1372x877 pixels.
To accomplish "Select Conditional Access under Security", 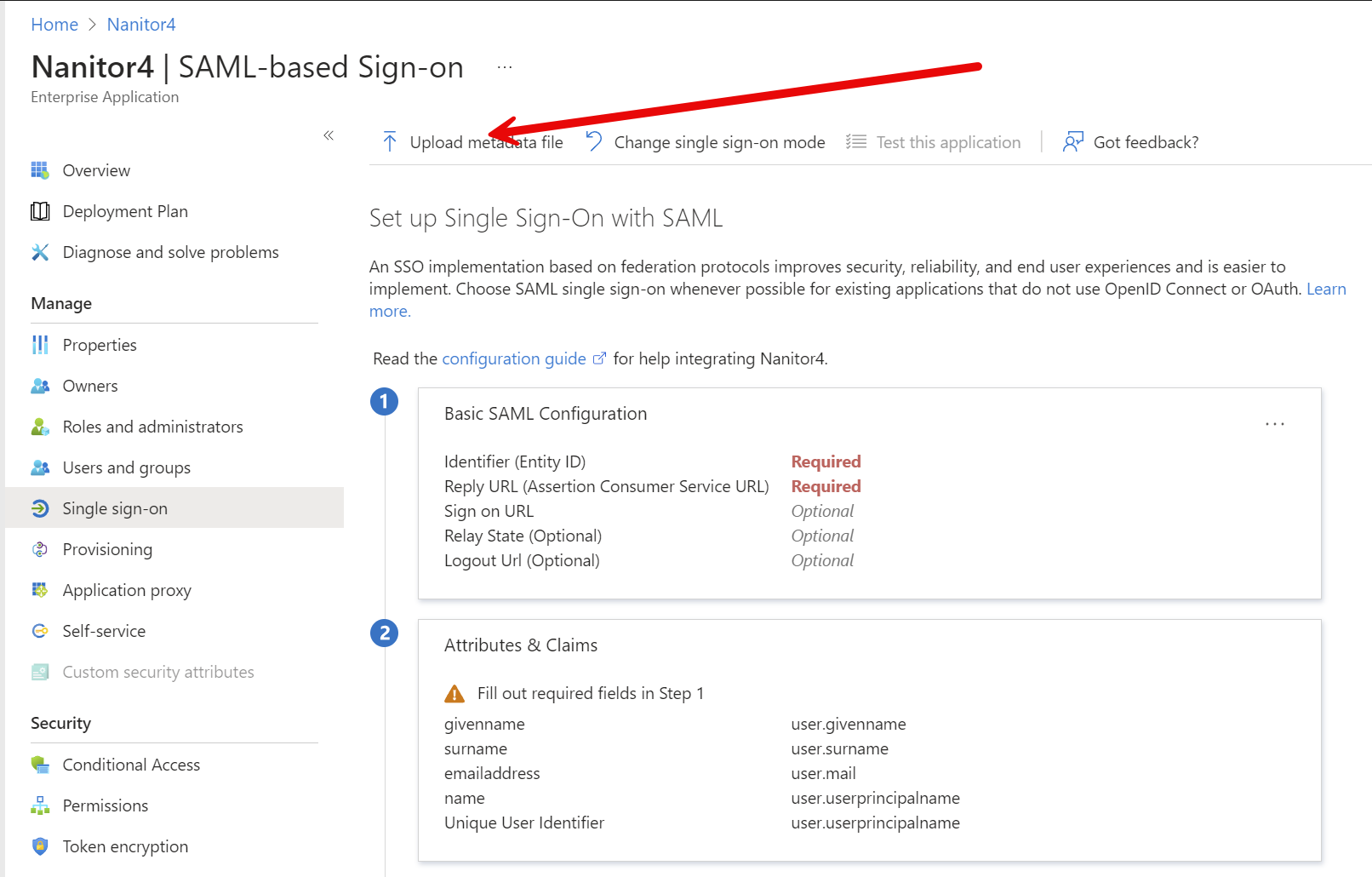I will click(131, 765).
